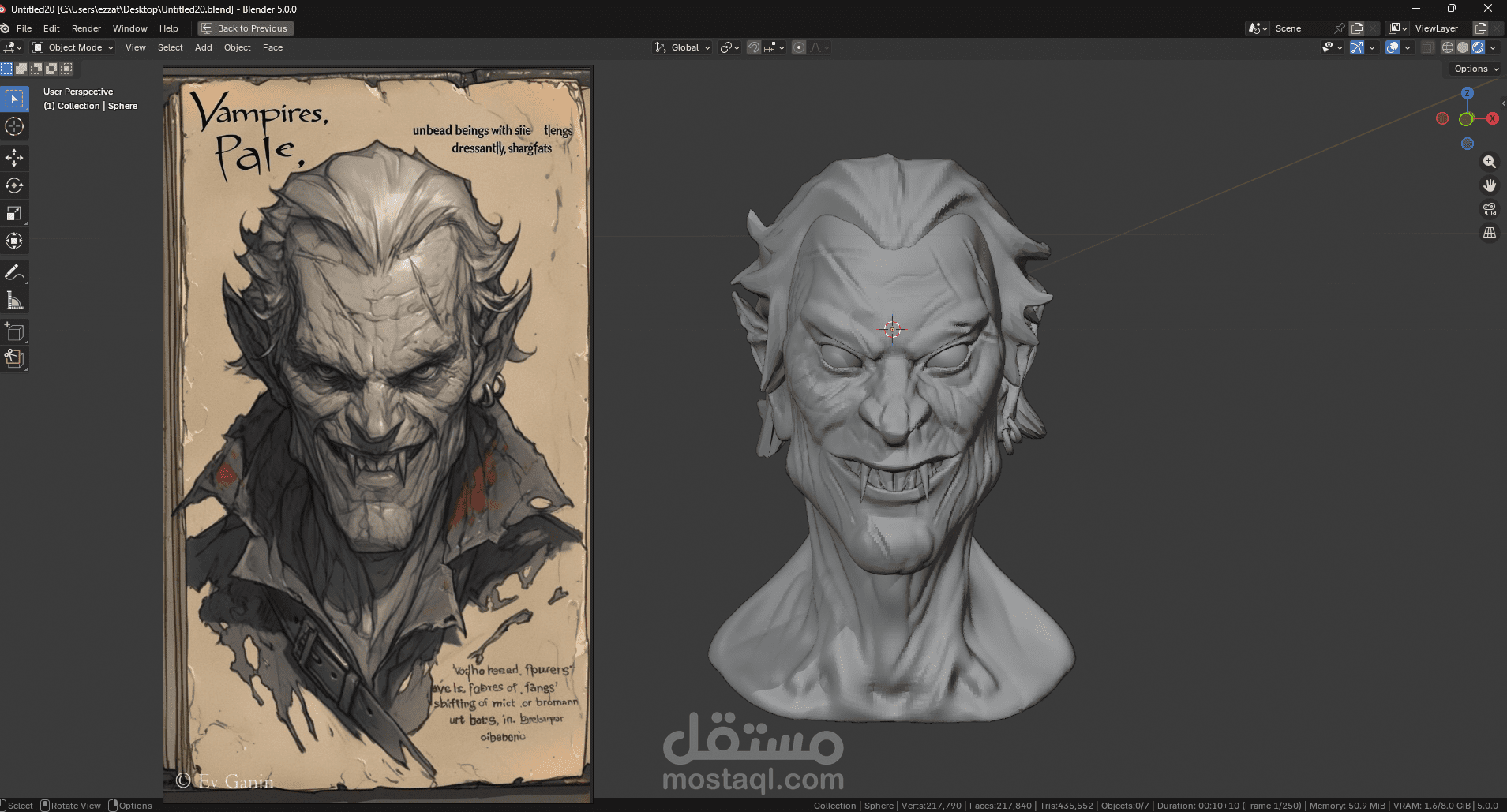Select the Select Box tool
The image size is (1507, 812).
14,99
